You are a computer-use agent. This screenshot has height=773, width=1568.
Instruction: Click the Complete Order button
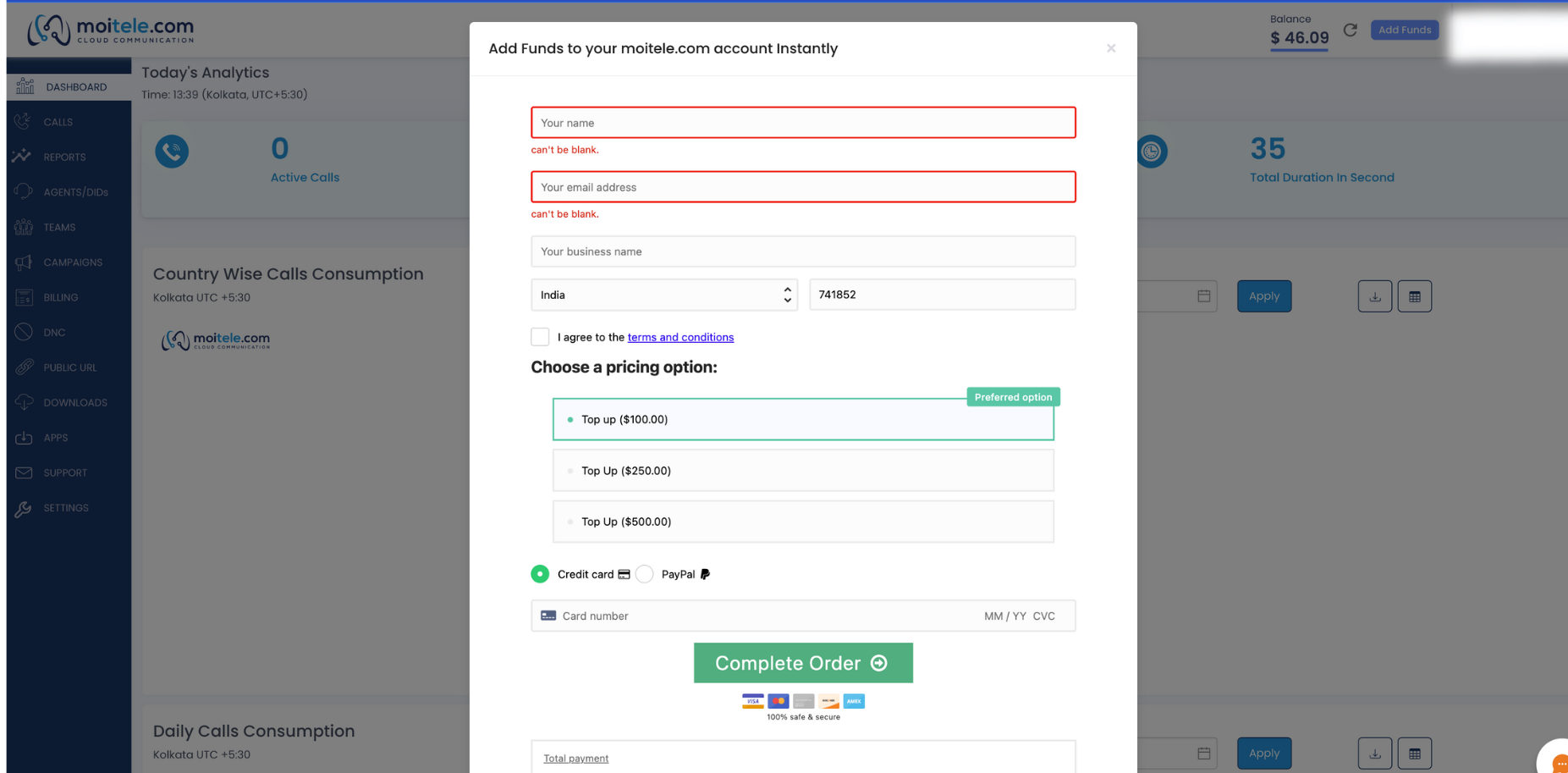tap(803, 663)
